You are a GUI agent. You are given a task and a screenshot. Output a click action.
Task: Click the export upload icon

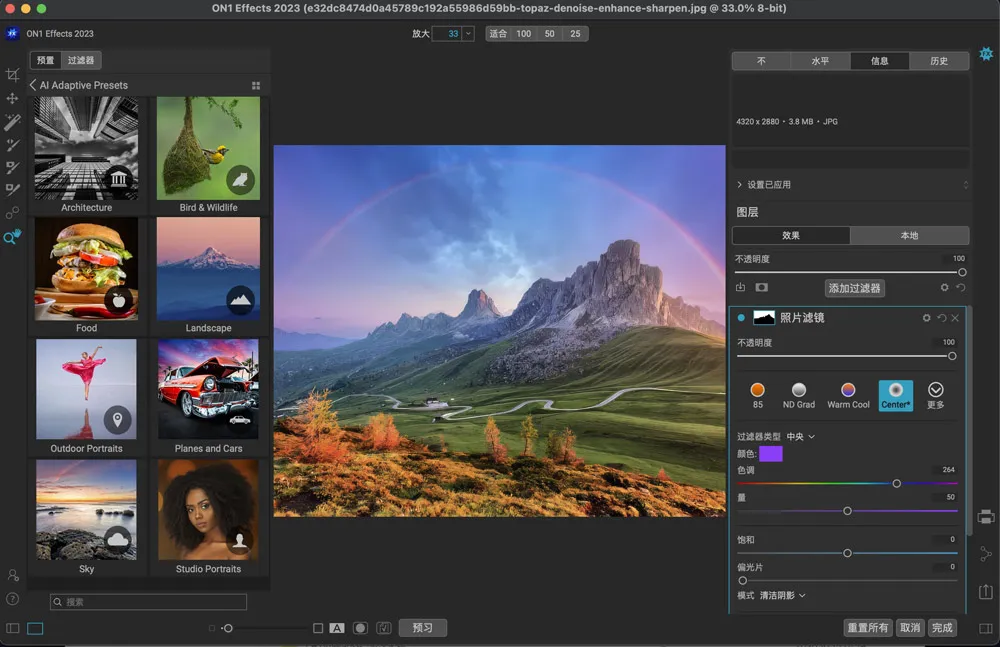(986, 592)
